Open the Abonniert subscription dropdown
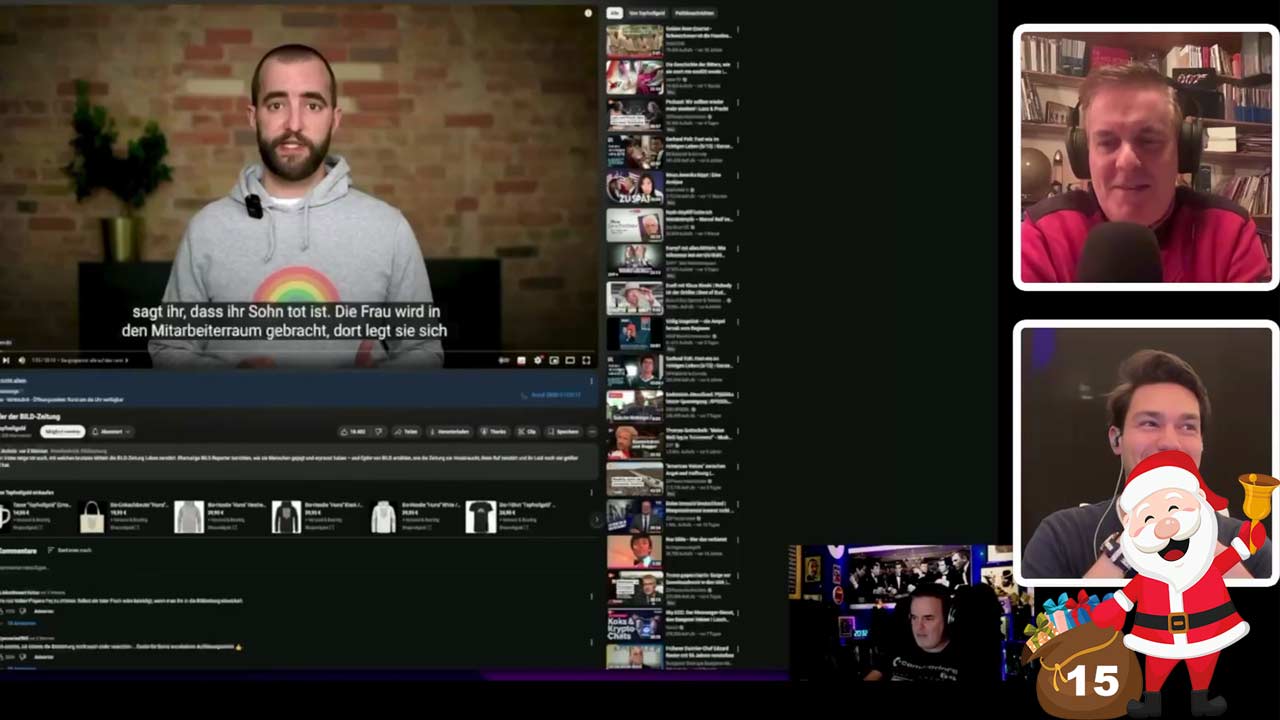 coord(111,432)
